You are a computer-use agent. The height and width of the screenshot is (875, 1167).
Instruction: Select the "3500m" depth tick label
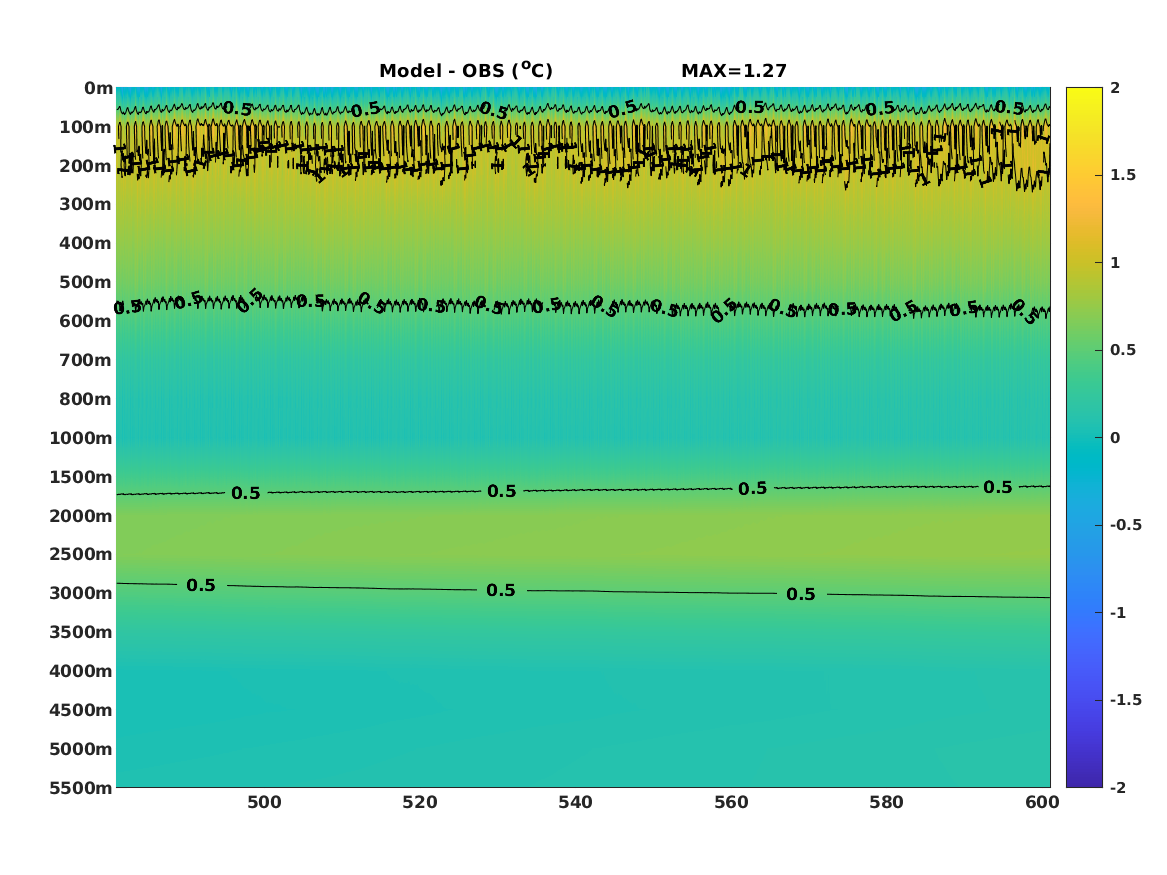tap(81, 632)
